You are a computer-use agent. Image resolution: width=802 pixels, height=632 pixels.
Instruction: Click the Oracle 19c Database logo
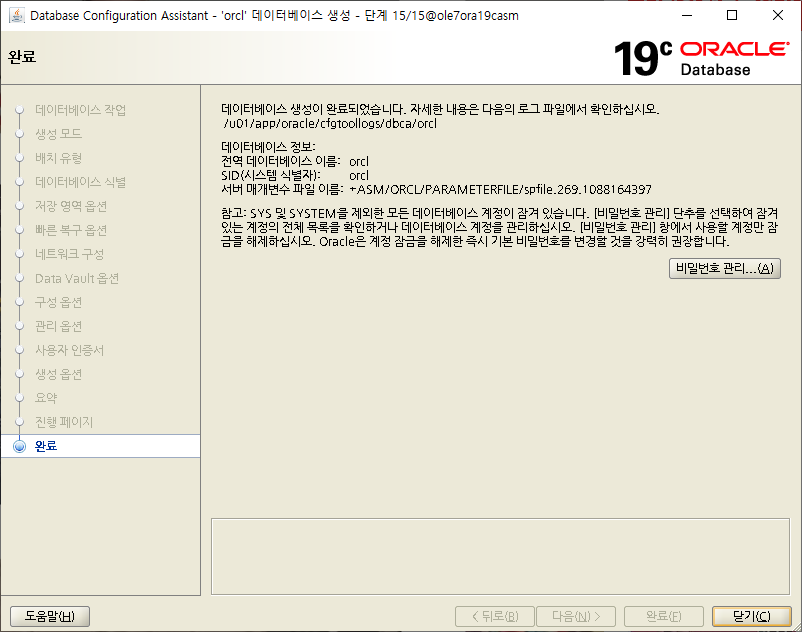[701, 58]
